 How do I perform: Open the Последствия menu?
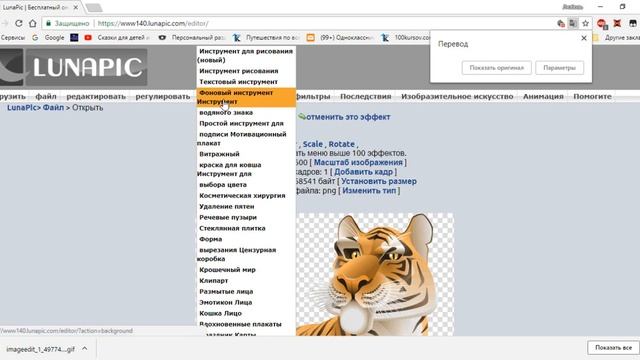point(365,96)
